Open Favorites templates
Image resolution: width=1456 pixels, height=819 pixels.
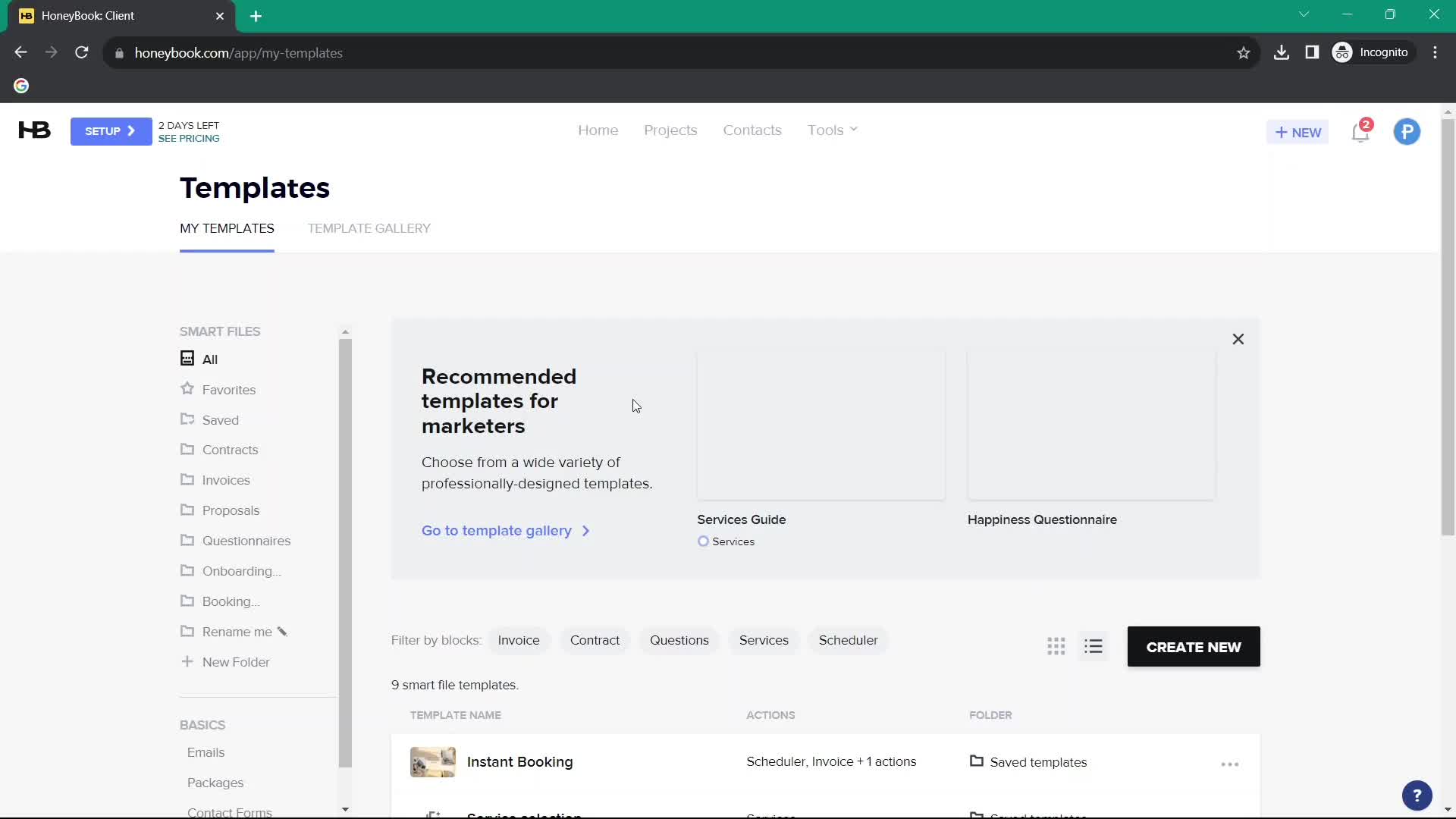pyautogui.click(x=218, y=390)
